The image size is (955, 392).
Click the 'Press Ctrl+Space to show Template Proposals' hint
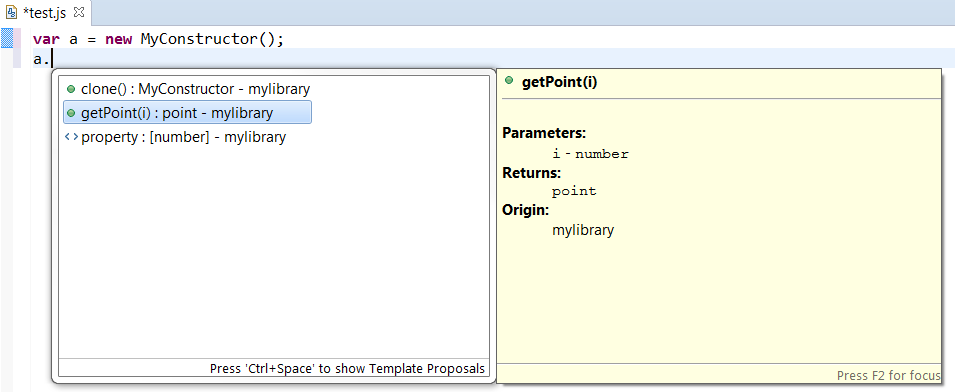pyautogui.click(x=347, y=368)
